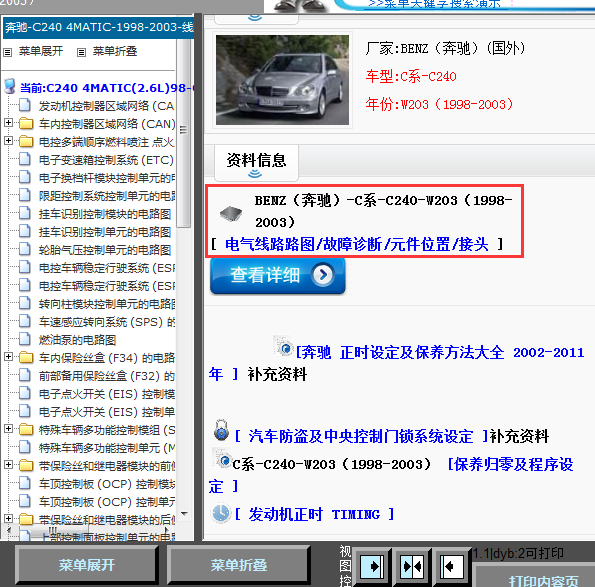
Task: Click document icon for 电子变速箱控制系统 (ETC)
Action: [x=25, y=159]
